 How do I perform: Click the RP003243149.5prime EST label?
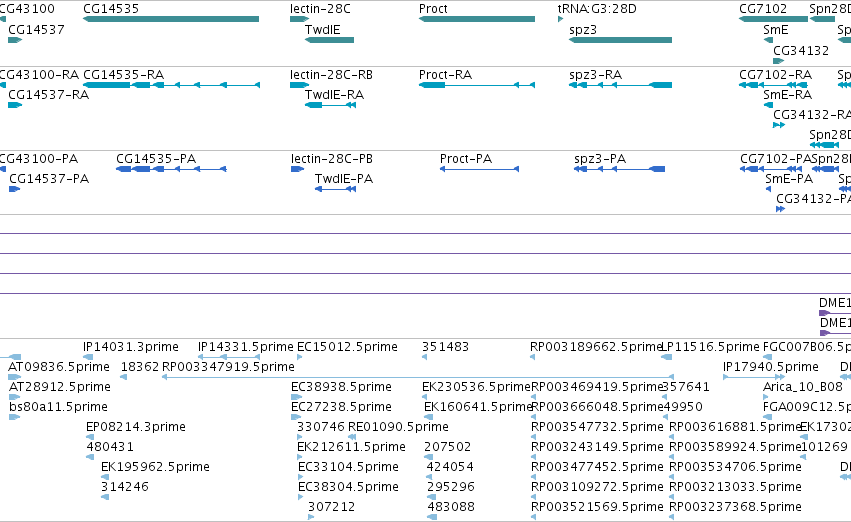point(597,447)
